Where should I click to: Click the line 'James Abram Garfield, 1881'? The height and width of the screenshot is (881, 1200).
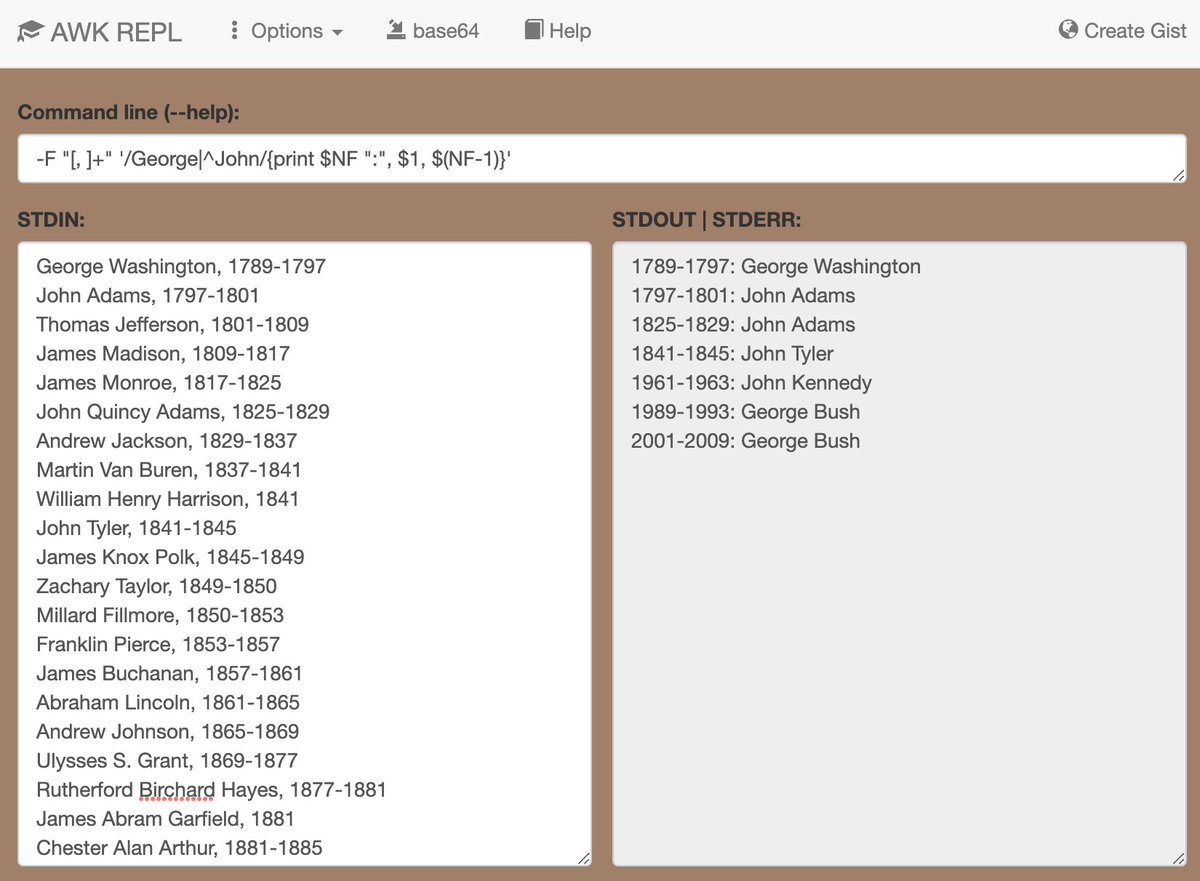pyautogui.click(x=166, y=817)
